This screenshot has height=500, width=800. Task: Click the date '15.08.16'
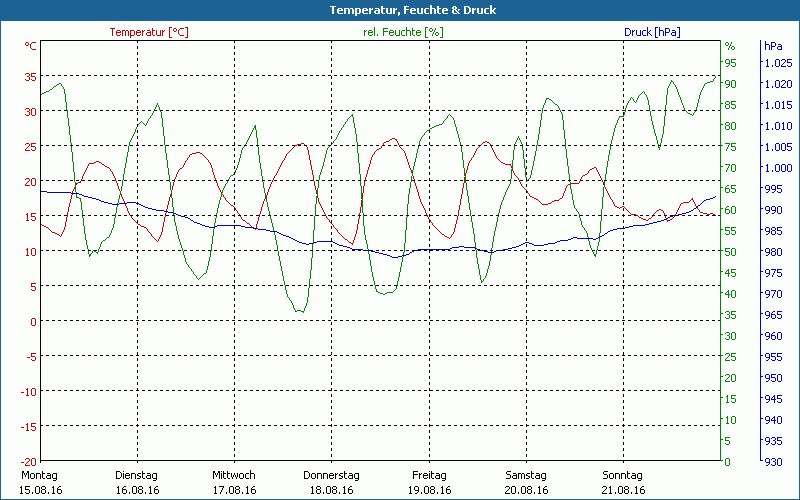click(x=40, y=490)
